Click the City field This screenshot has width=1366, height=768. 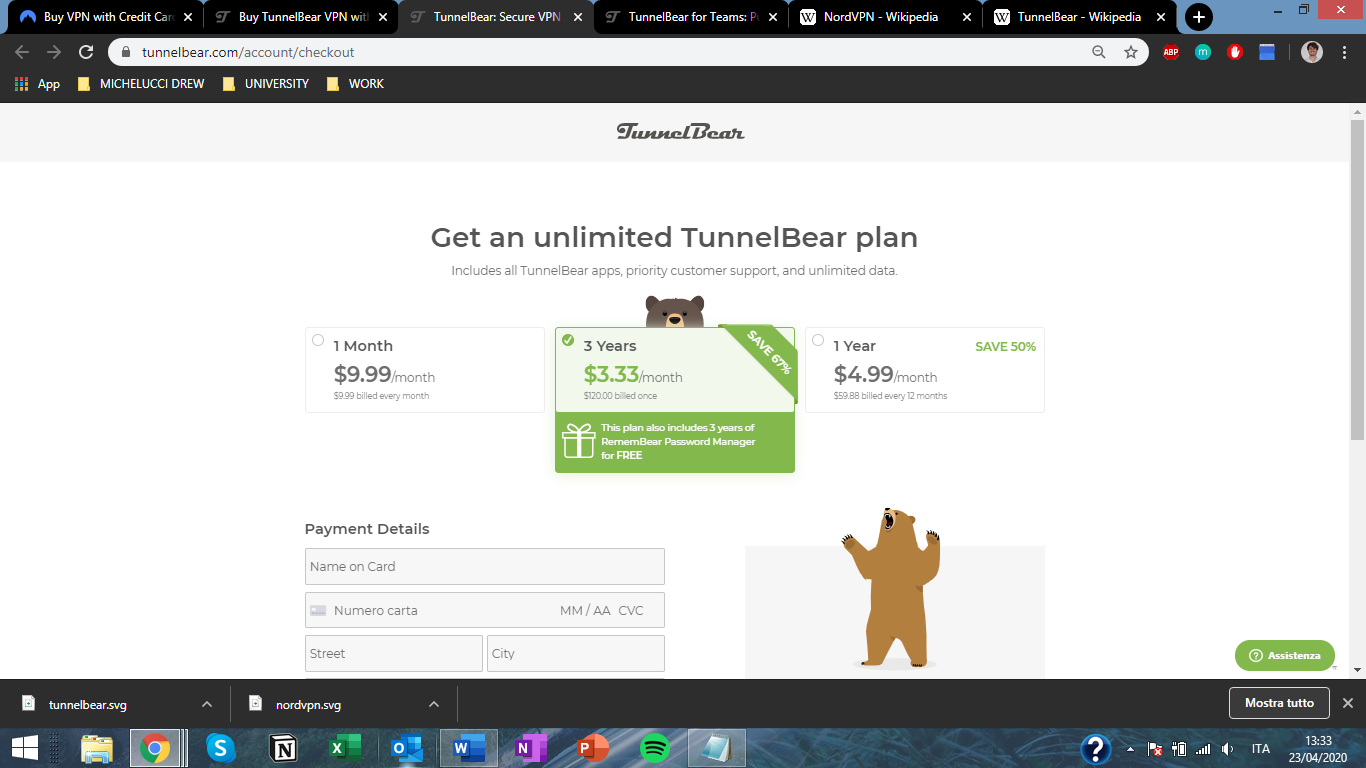576,653
